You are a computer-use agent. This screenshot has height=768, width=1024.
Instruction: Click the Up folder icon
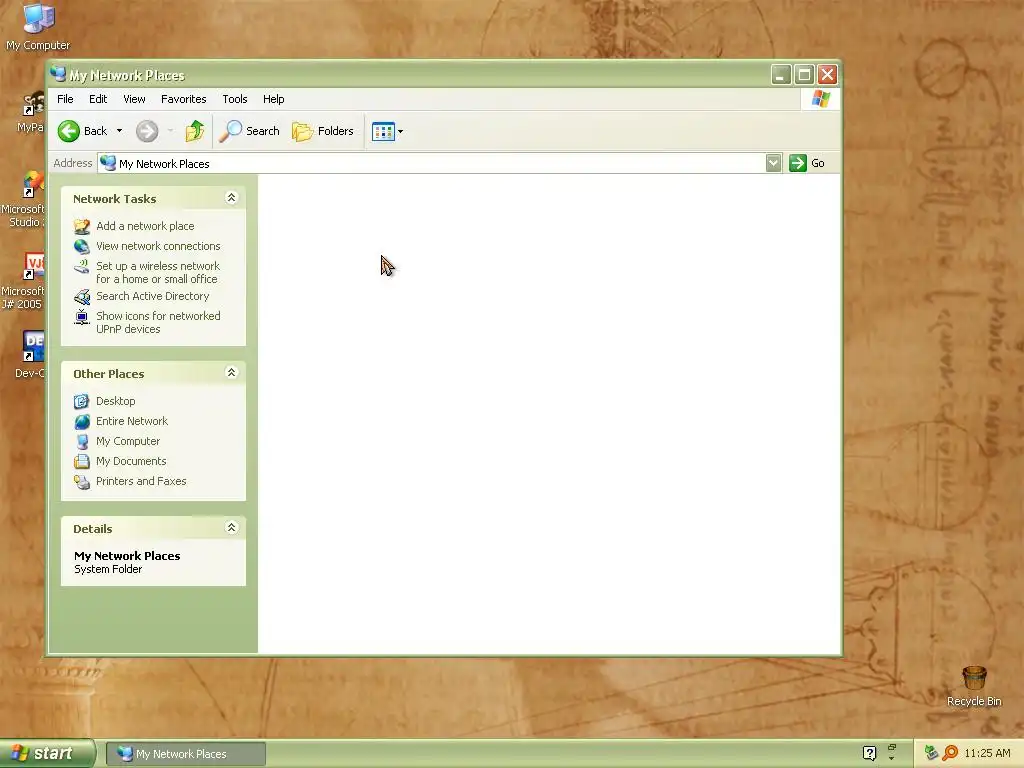(195, 131)
